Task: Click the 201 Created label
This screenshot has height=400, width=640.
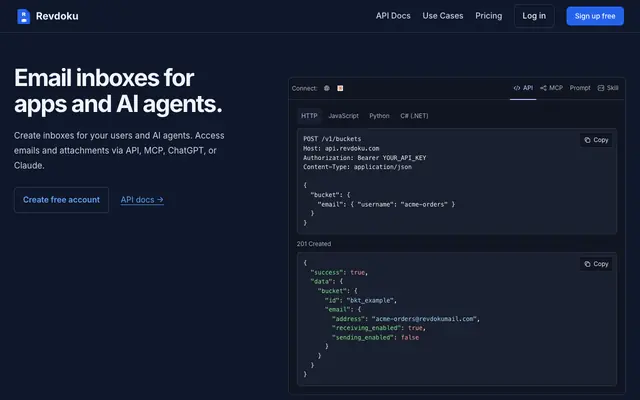Action: 313,244
